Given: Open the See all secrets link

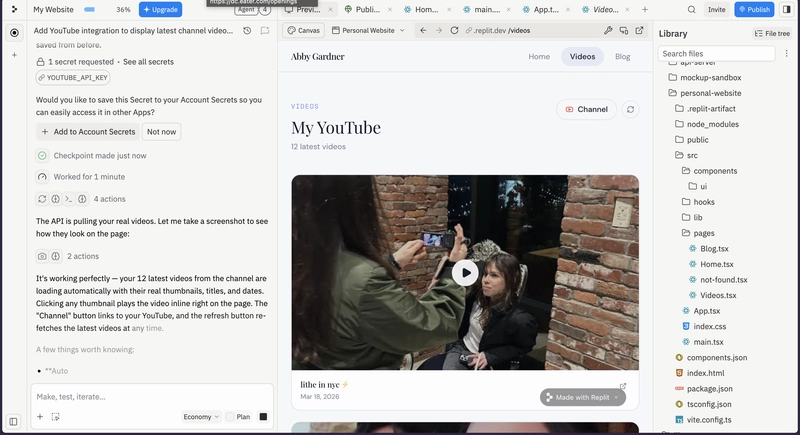Looking at the screenshot, I should pos(148,62).
